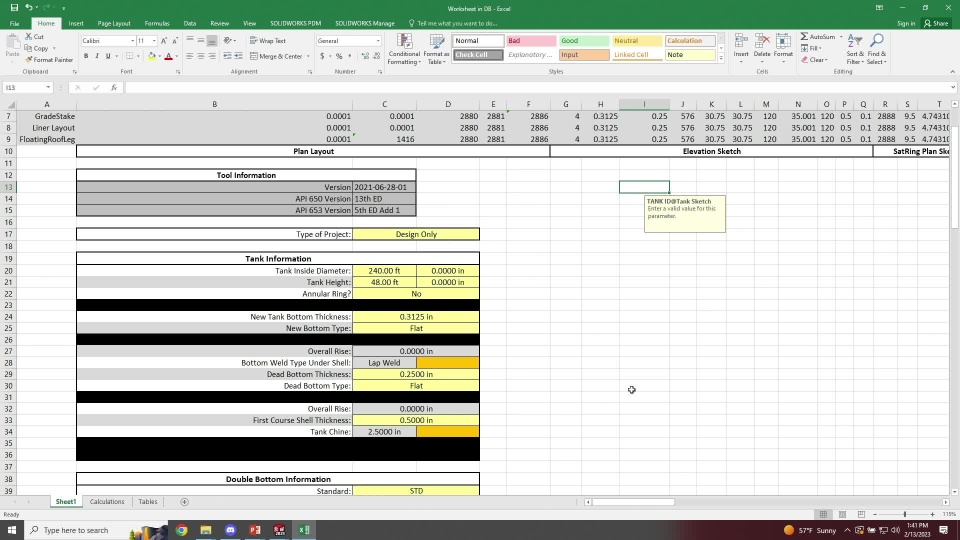
Task: Increase font size with the A^ icon
Action: click(x=163, y=40)
